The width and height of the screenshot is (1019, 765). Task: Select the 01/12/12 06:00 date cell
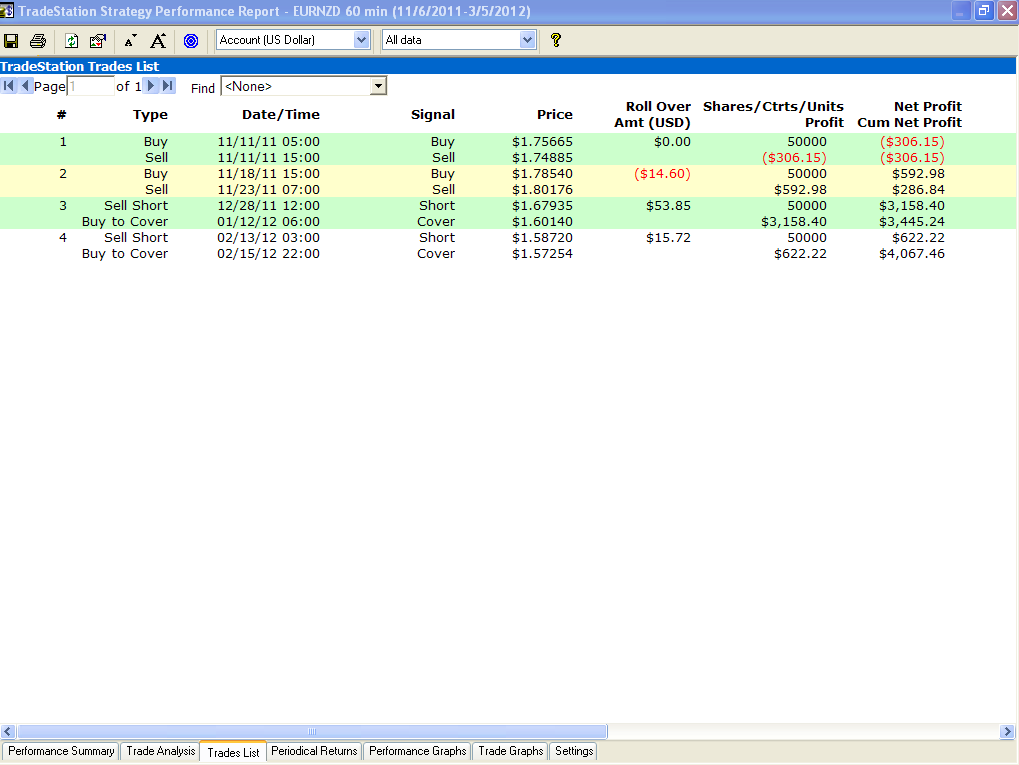(268, 222)
